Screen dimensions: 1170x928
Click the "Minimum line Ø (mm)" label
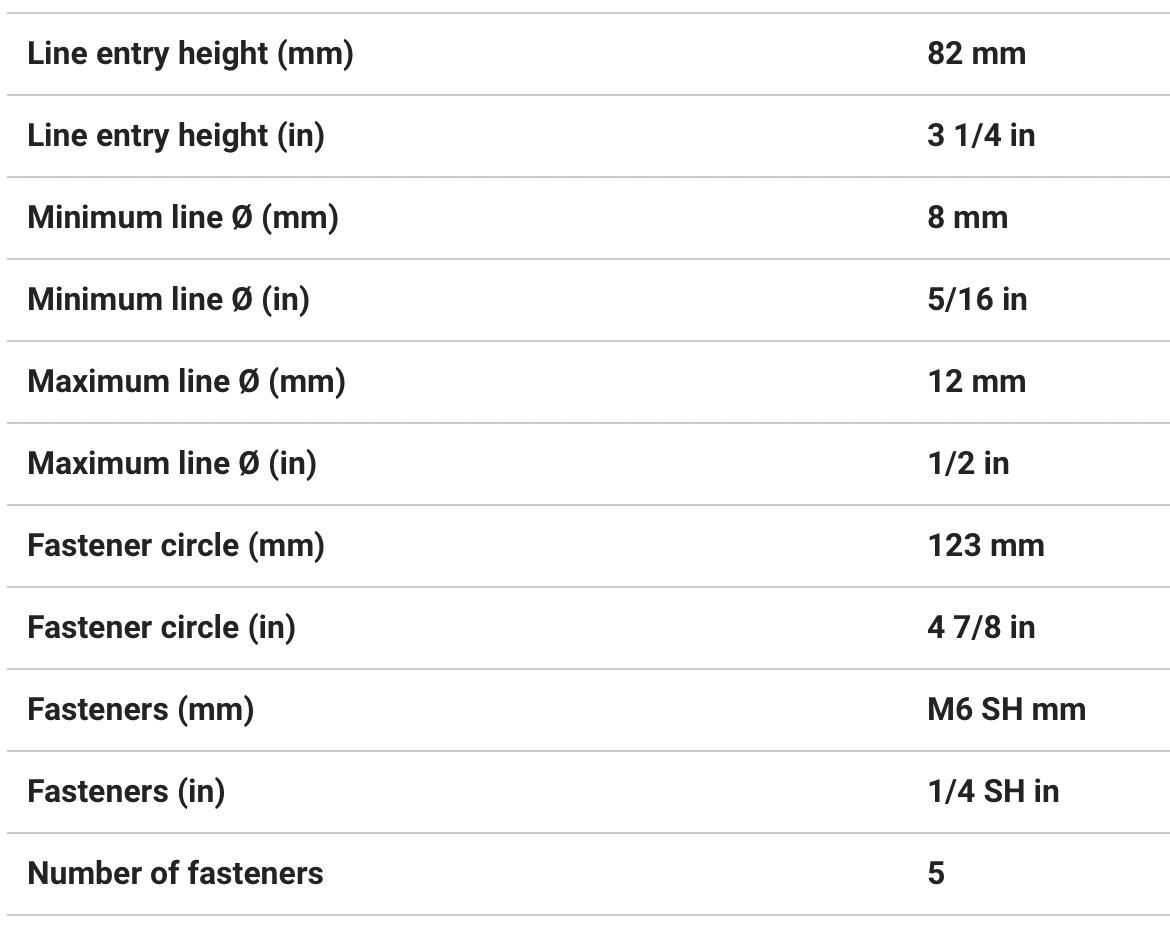[183, 218]
